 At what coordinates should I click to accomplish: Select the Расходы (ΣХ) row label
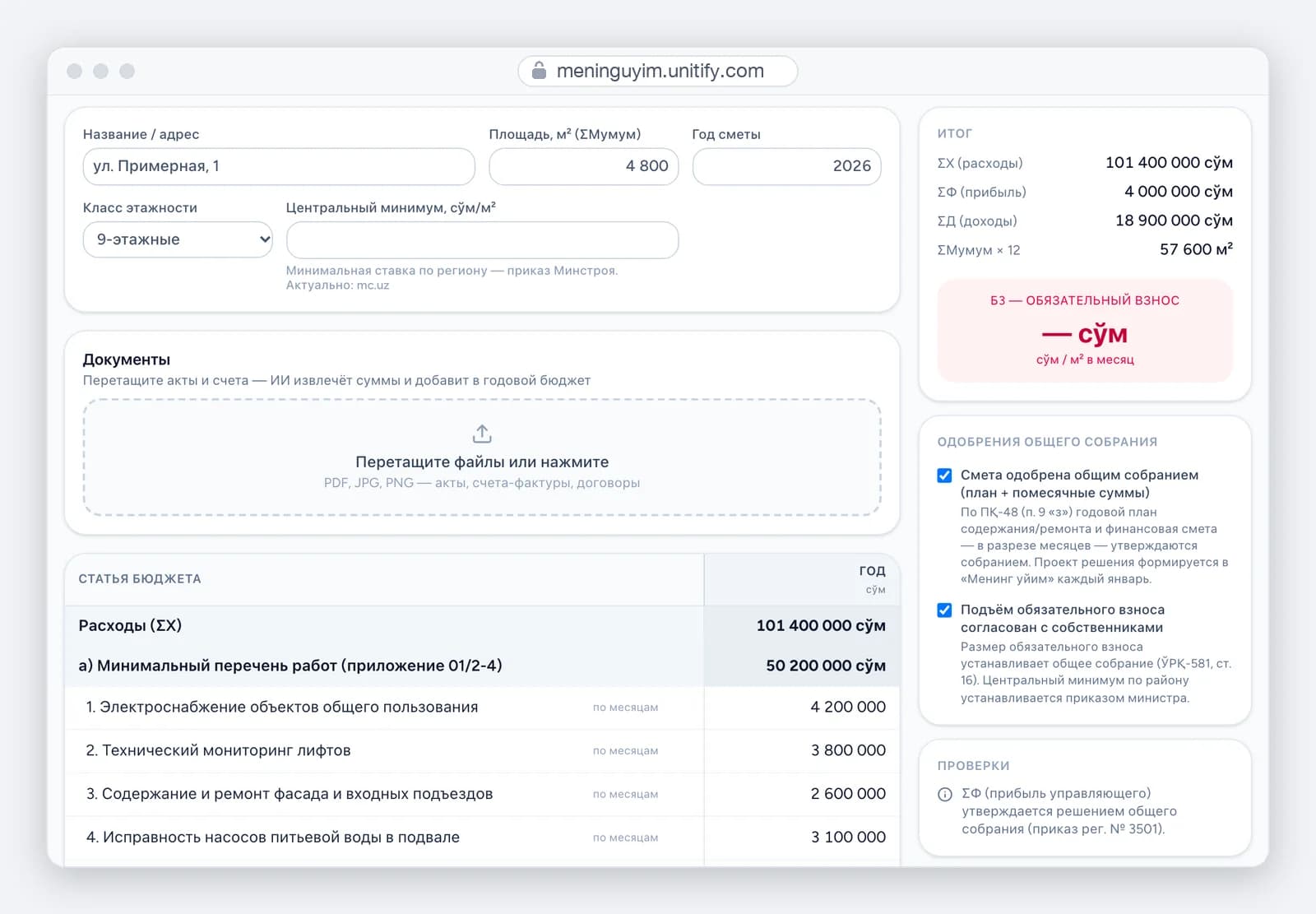[130, 625]
